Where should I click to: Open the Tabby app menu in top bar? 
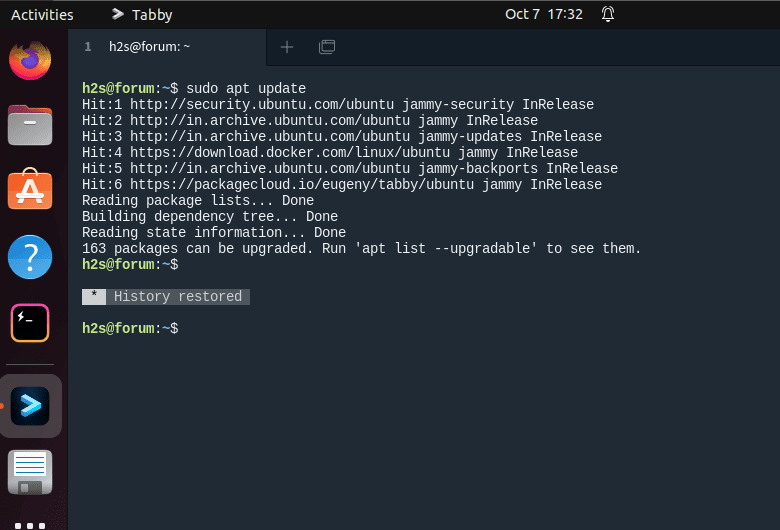142,15
